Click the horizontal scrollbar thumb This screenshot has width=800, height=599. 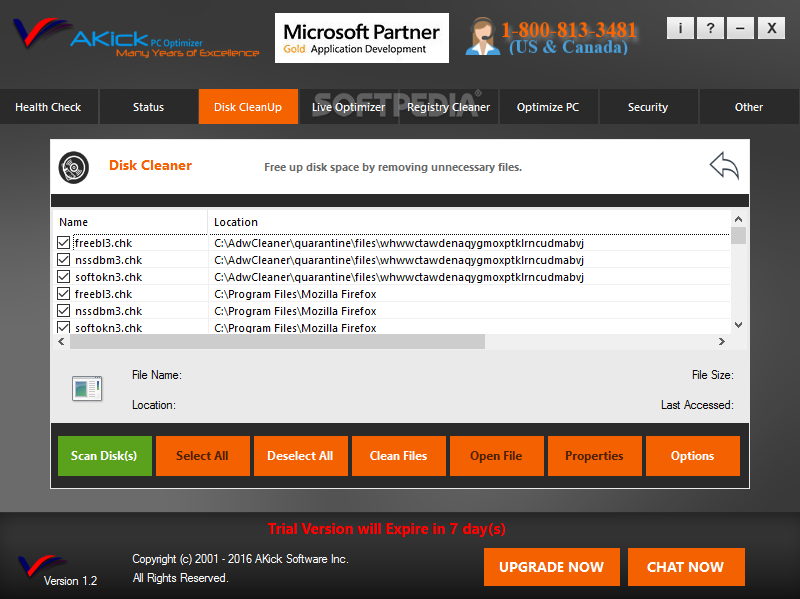pos(277,341)
